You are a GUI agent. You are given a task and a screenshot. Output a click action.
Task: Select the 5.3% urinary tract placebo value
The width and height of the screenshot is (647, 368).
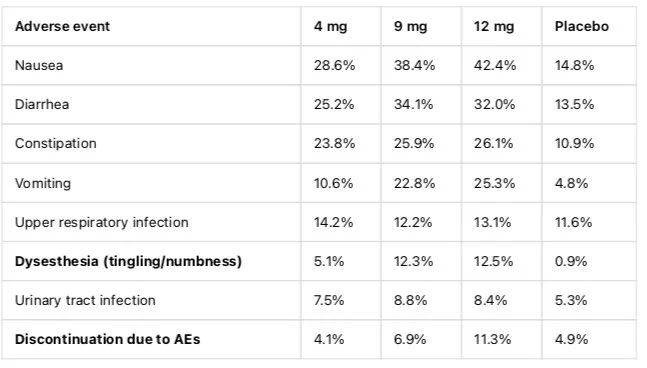coord(571,300)
